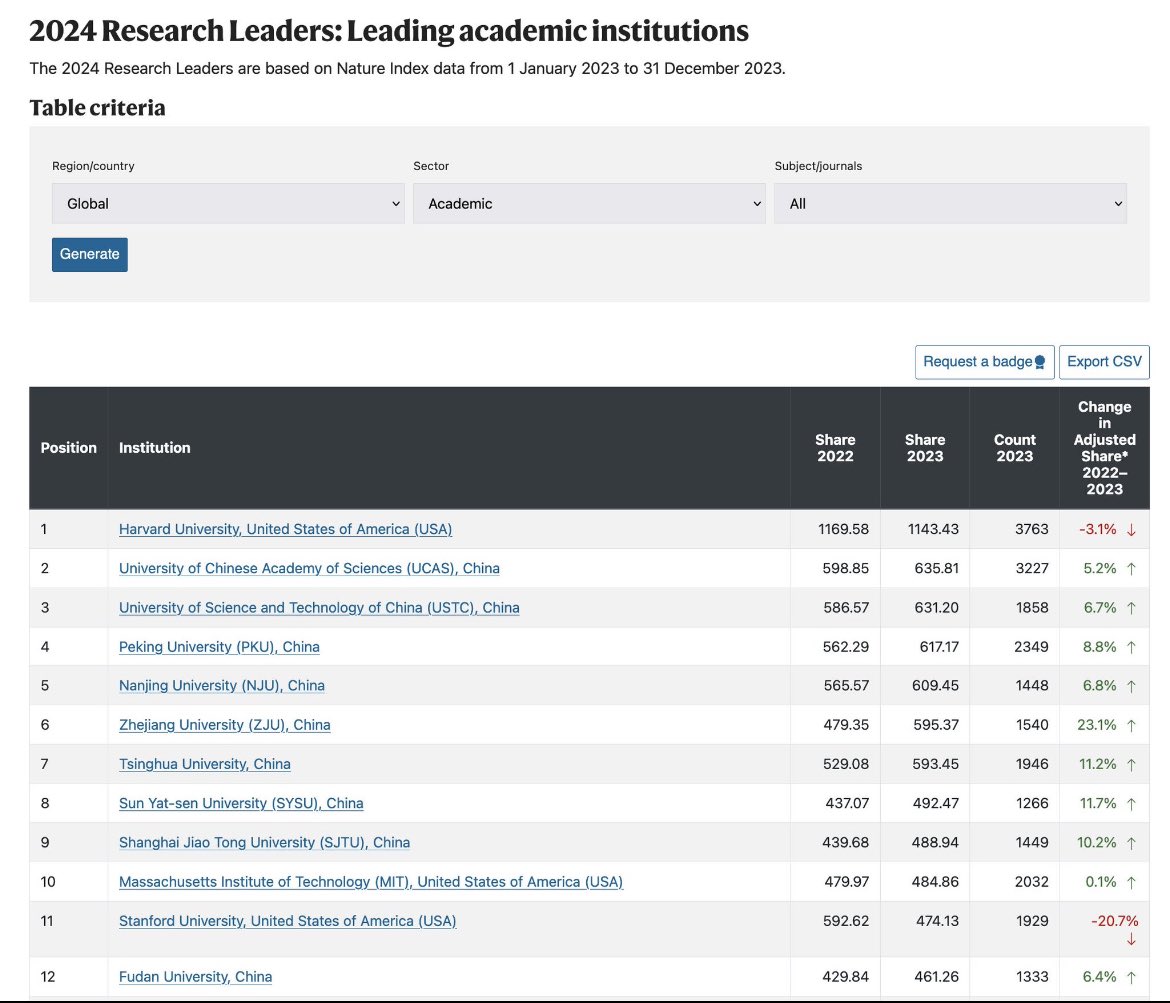Click the value 1143.43 in Harvard's row
The image size is (1170, 1003).
click(x=933, y=529)
